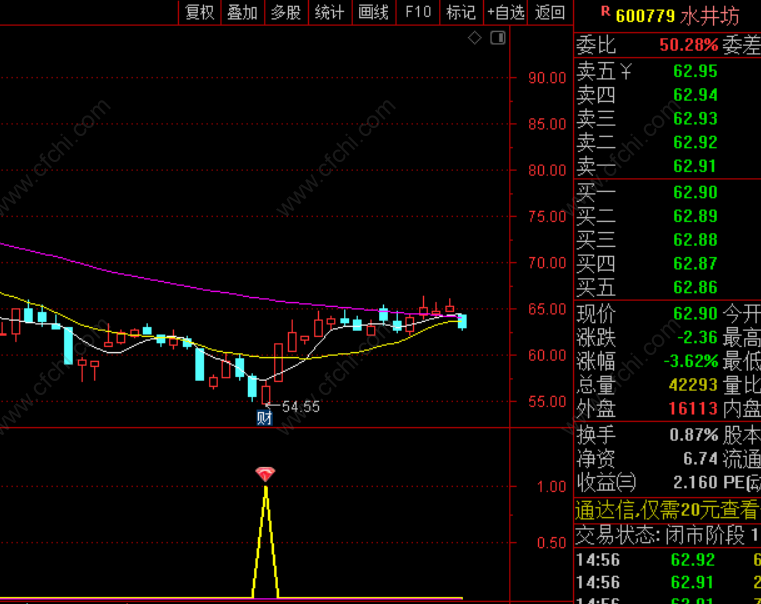This screenshot has height=604, width=761.
Task: Select 买二 price 62.89
Action: point(695,216)
